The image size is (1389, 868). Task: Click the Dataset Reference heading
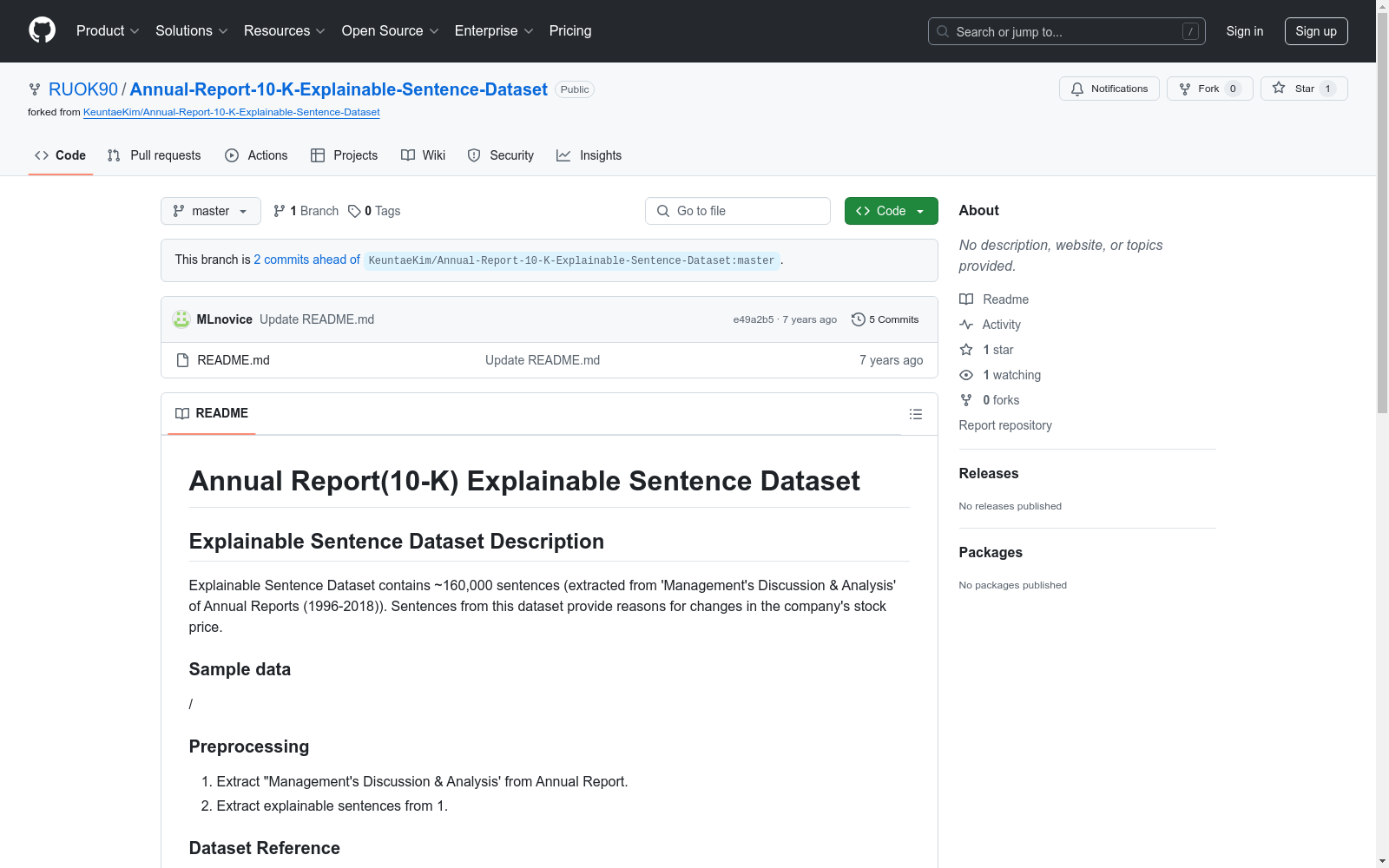click(x=265, y=848)
